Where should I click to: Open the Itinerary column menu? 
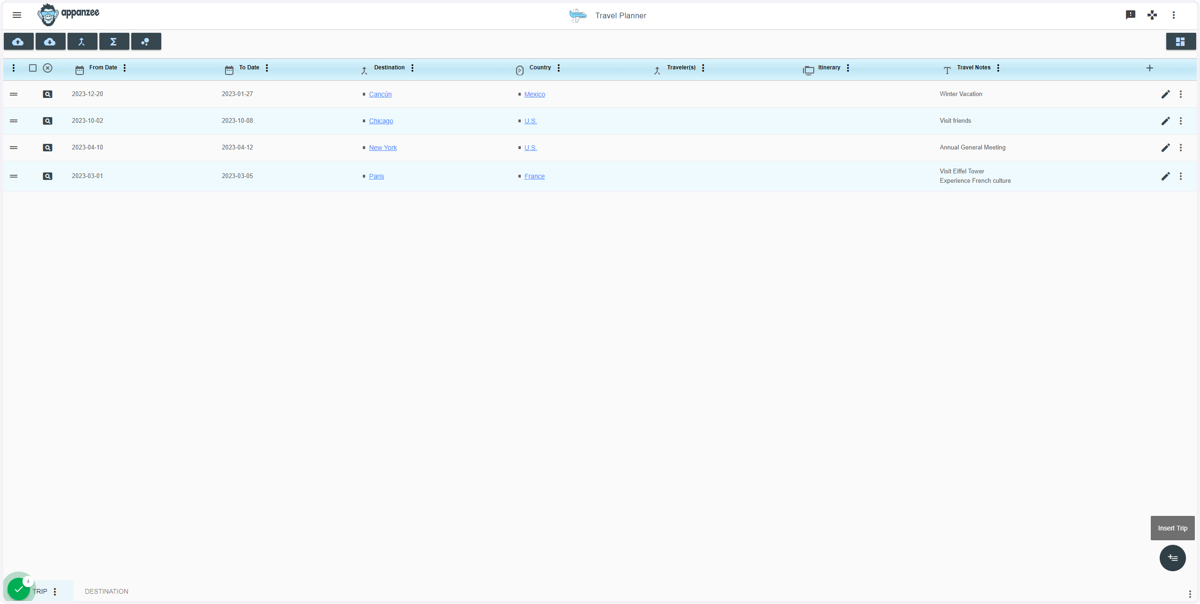(x=848, y=68)
